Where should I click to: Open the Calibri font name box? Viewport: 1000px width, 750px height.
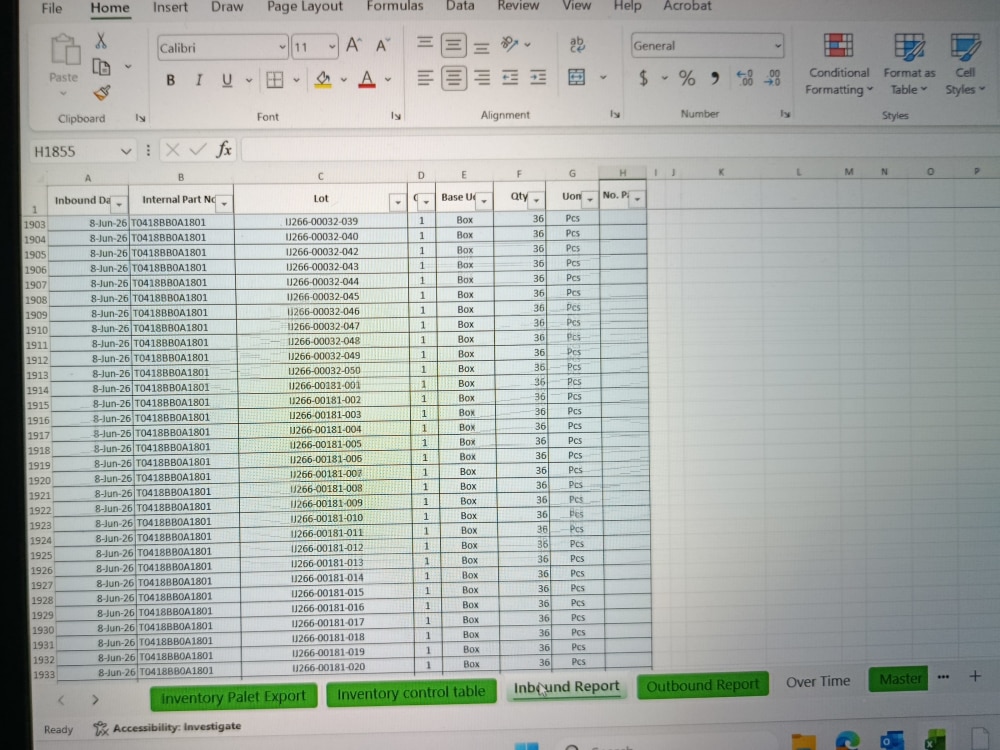coord(223,48)
